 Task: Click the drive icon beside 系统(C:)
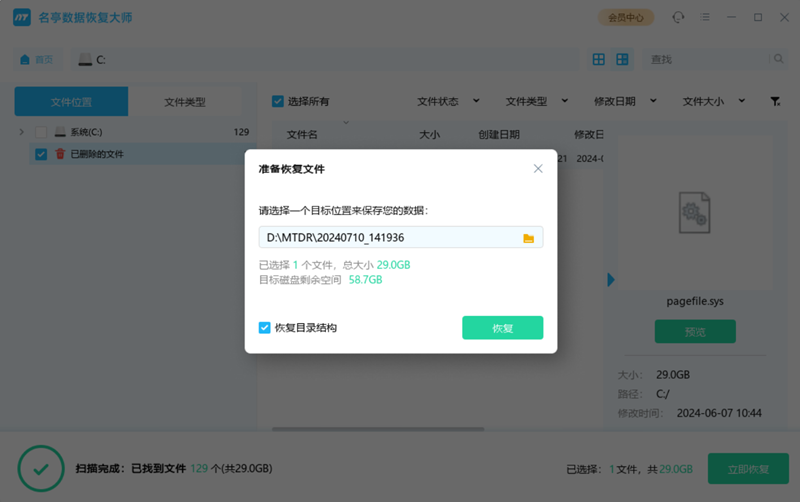[x=60, y=132]
